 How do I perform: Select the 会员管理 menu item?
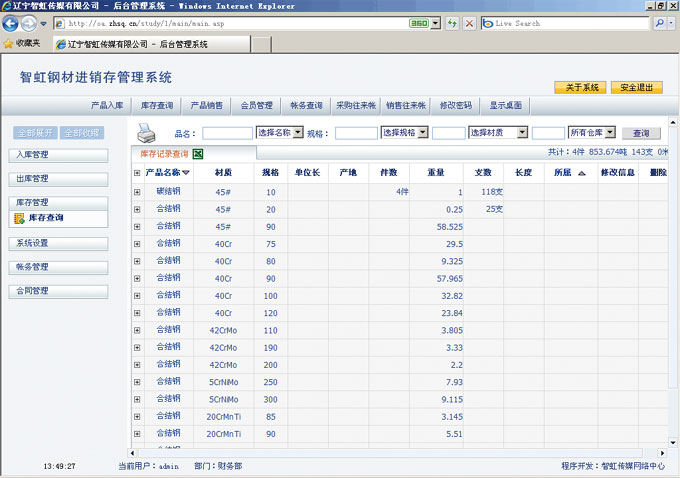256,105
